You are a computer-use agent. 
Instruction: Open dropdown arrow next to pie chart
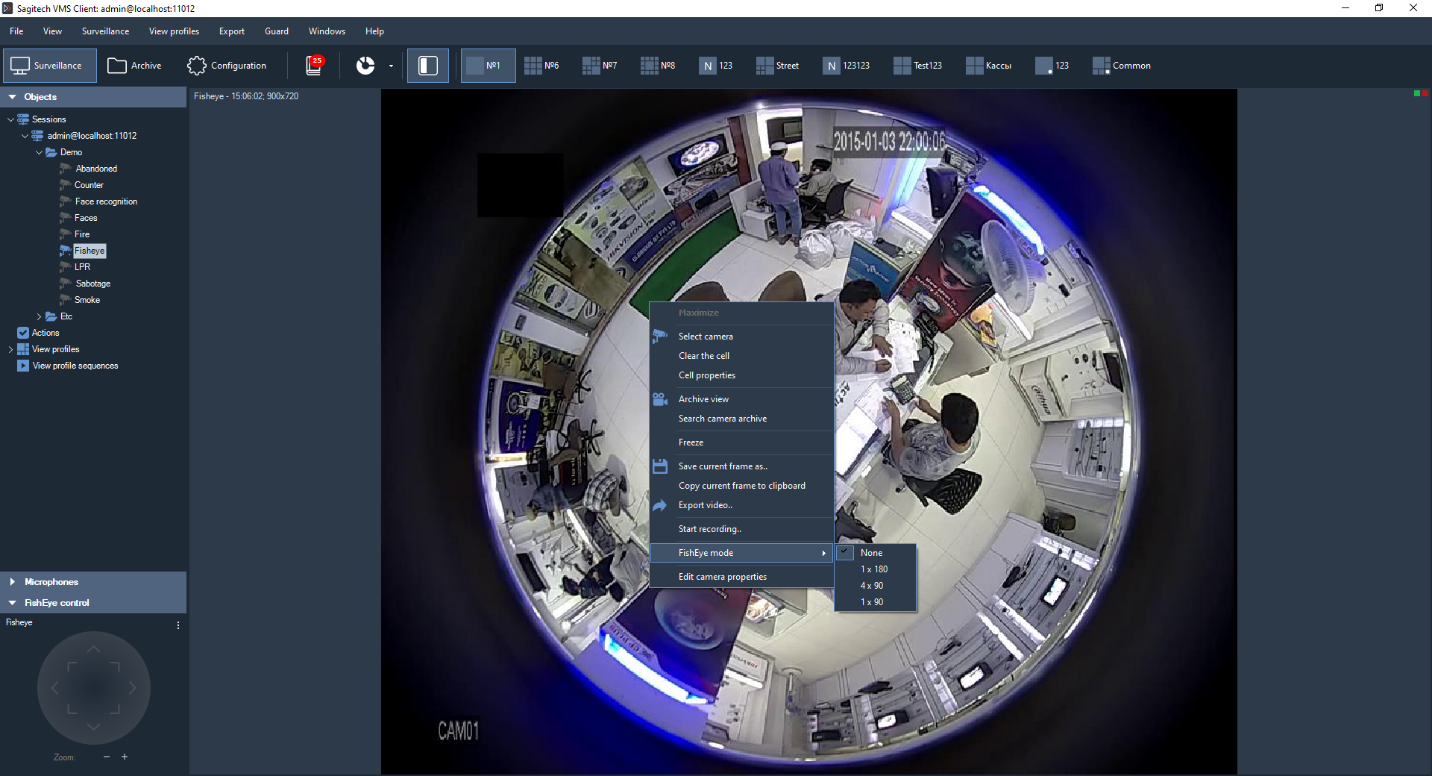(390, 66)
